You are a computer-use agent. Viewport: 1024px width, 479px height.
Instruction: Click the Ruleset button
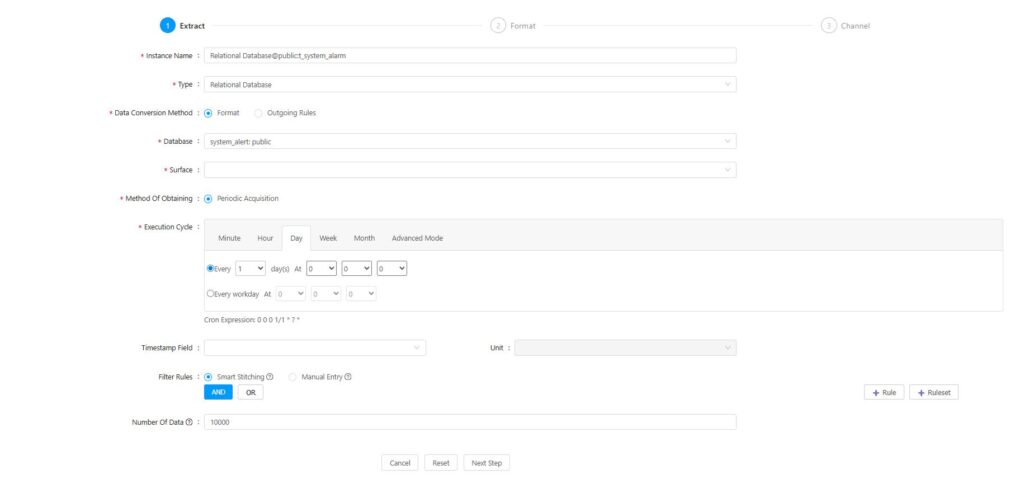coord(934,393)
